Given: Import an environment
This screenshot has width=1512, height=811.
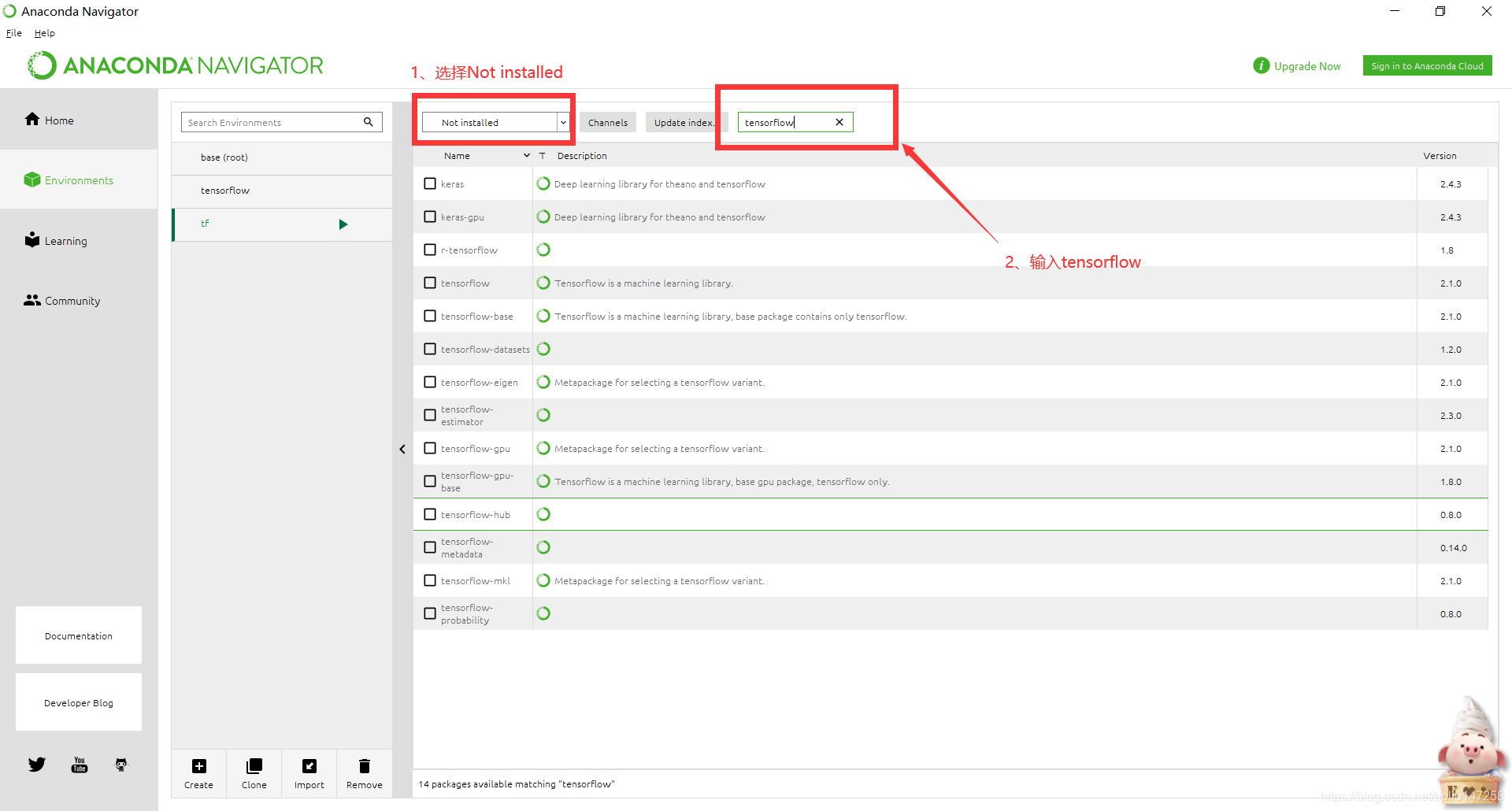Looking at the screenshot, I should point(309,773).
